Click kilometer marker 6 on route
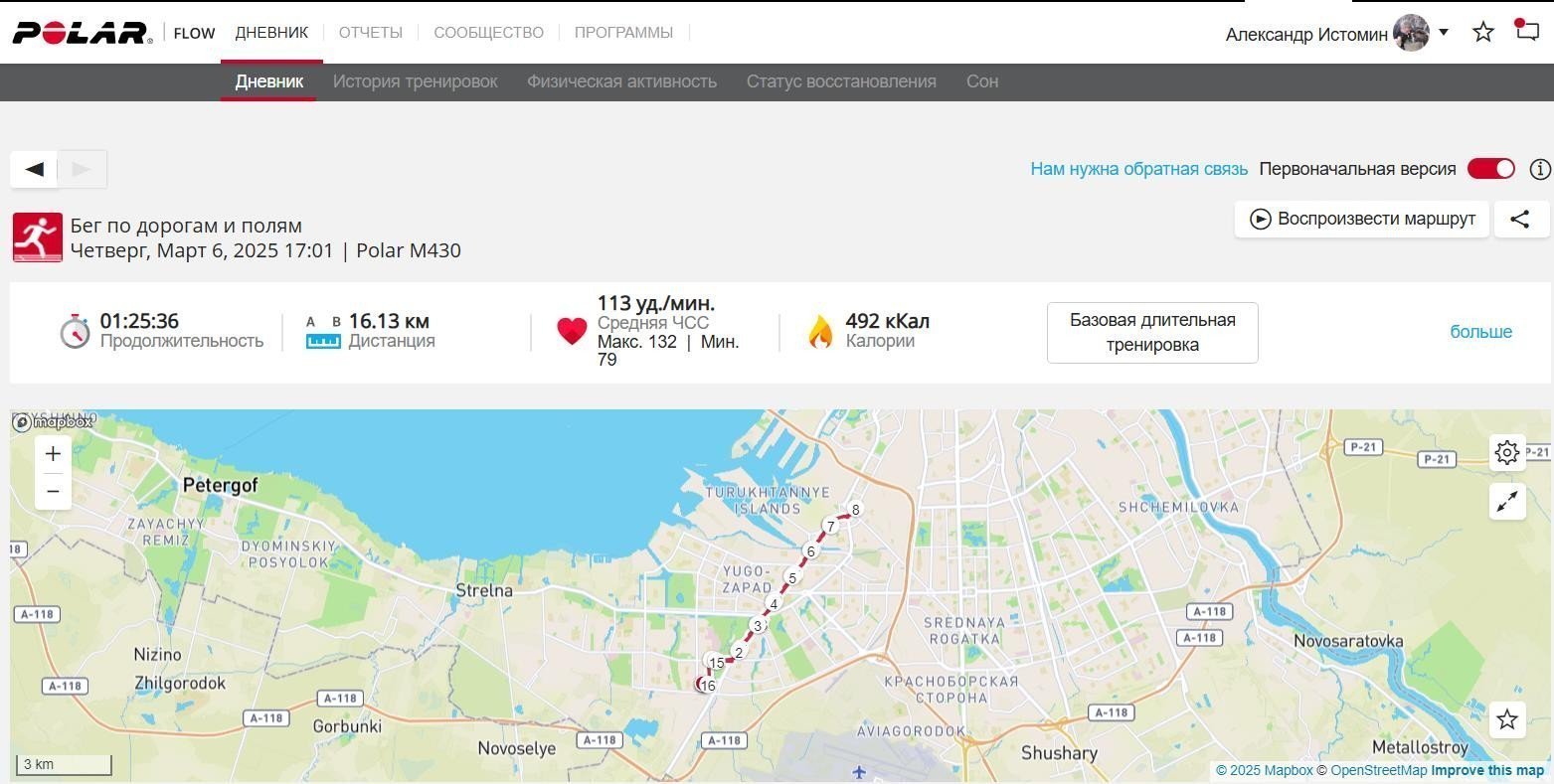Viewport: 1554px width, 784px height. point(811,551)
